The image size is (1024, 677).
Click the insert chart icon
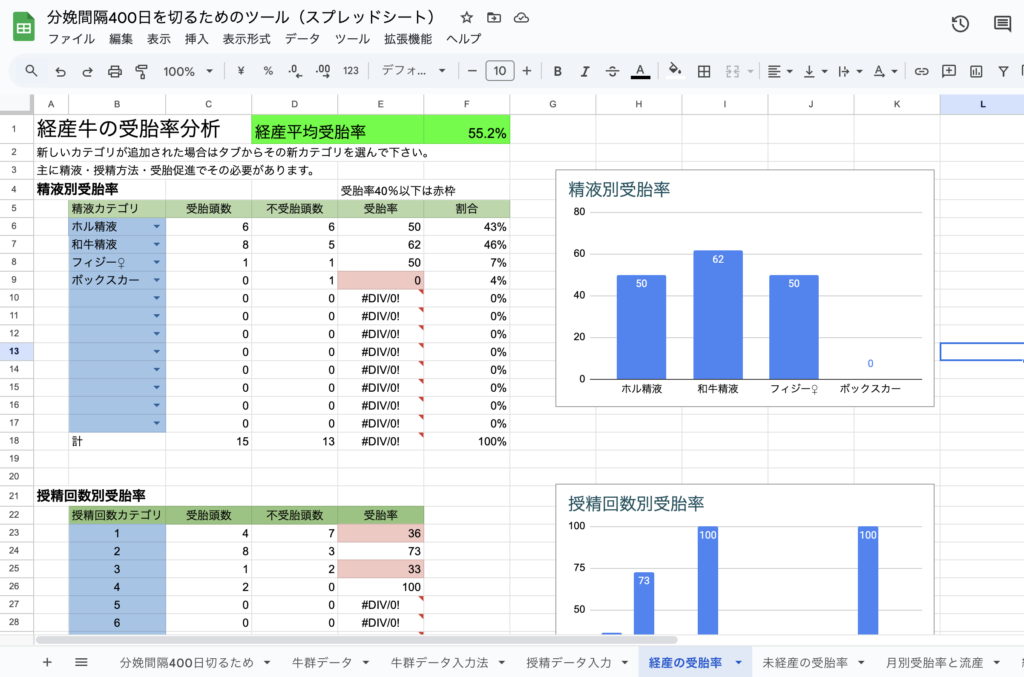(x=975, y=71)
